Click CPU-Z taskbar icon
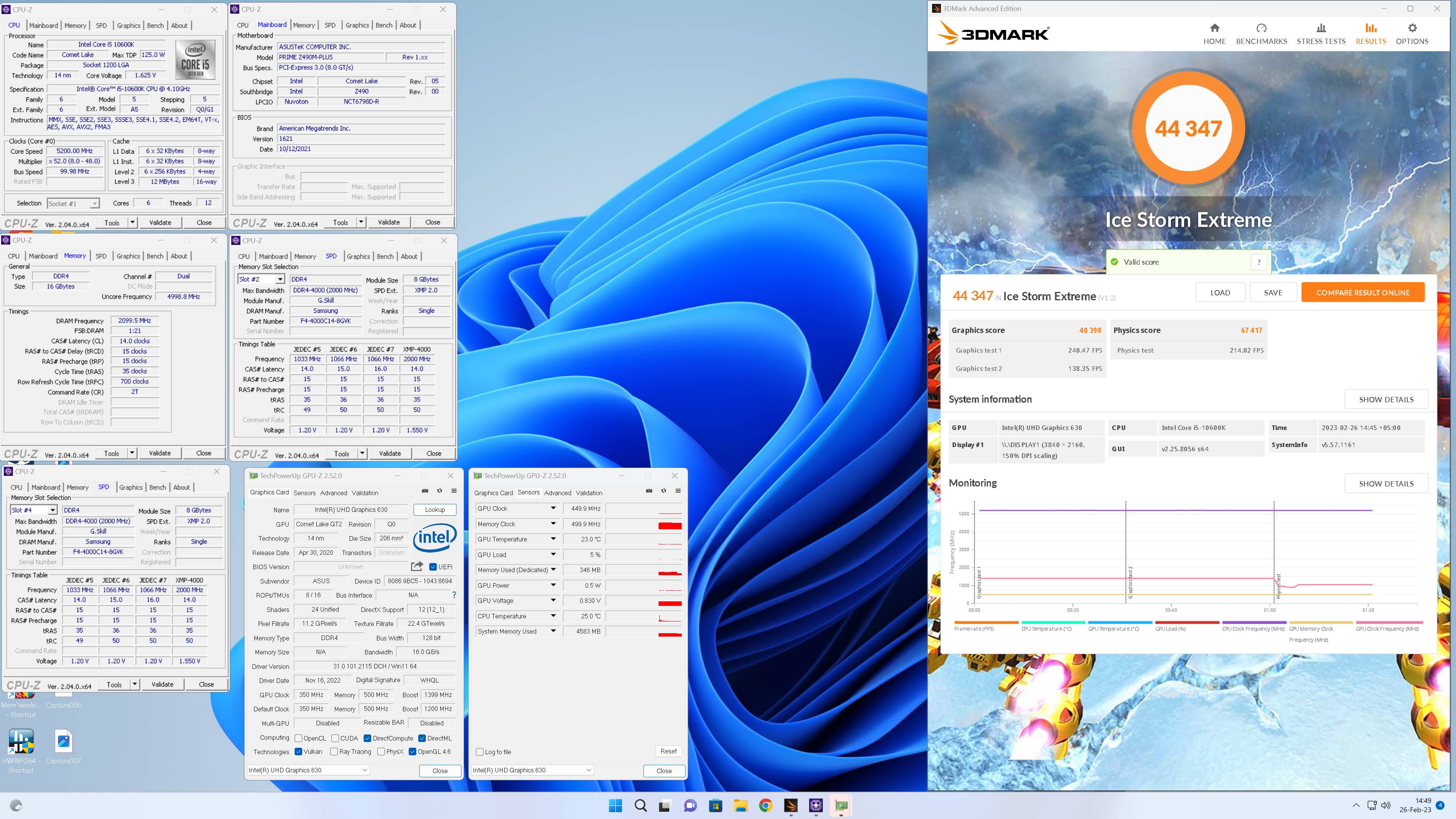 tap(816, 805)
